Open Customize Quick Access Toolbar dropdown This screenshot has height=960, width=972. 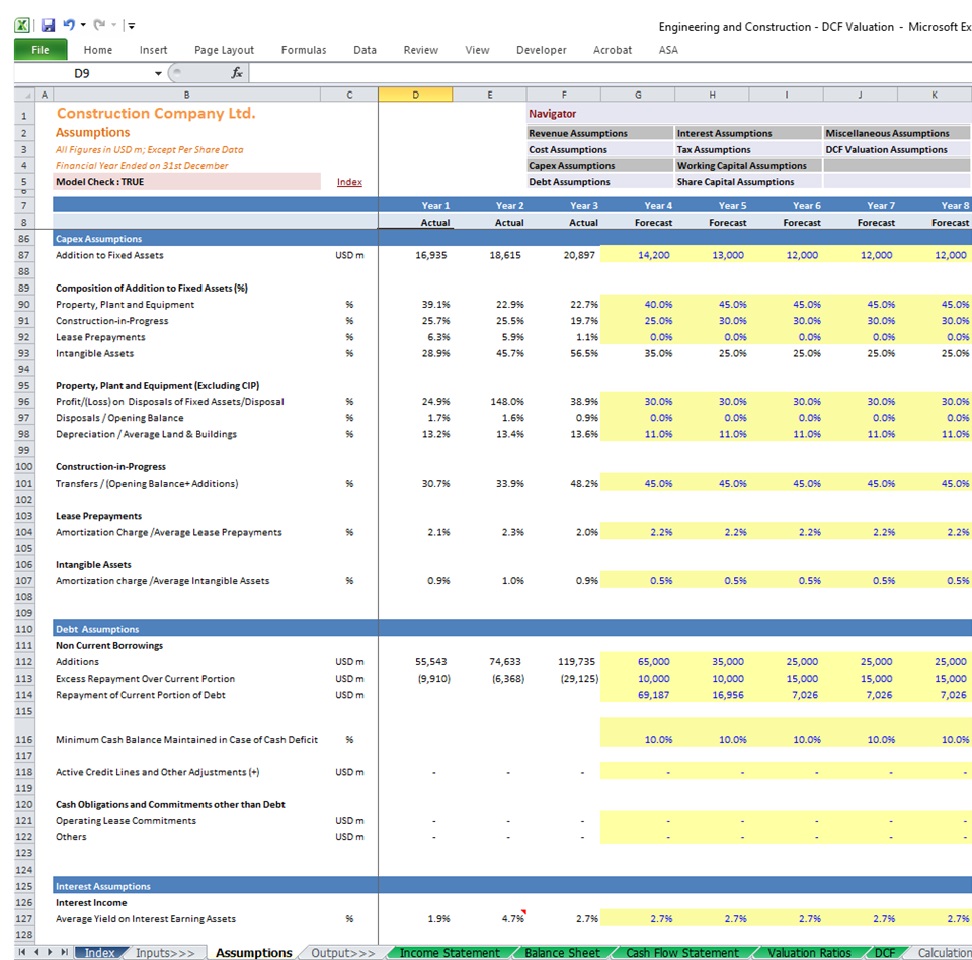131,25
